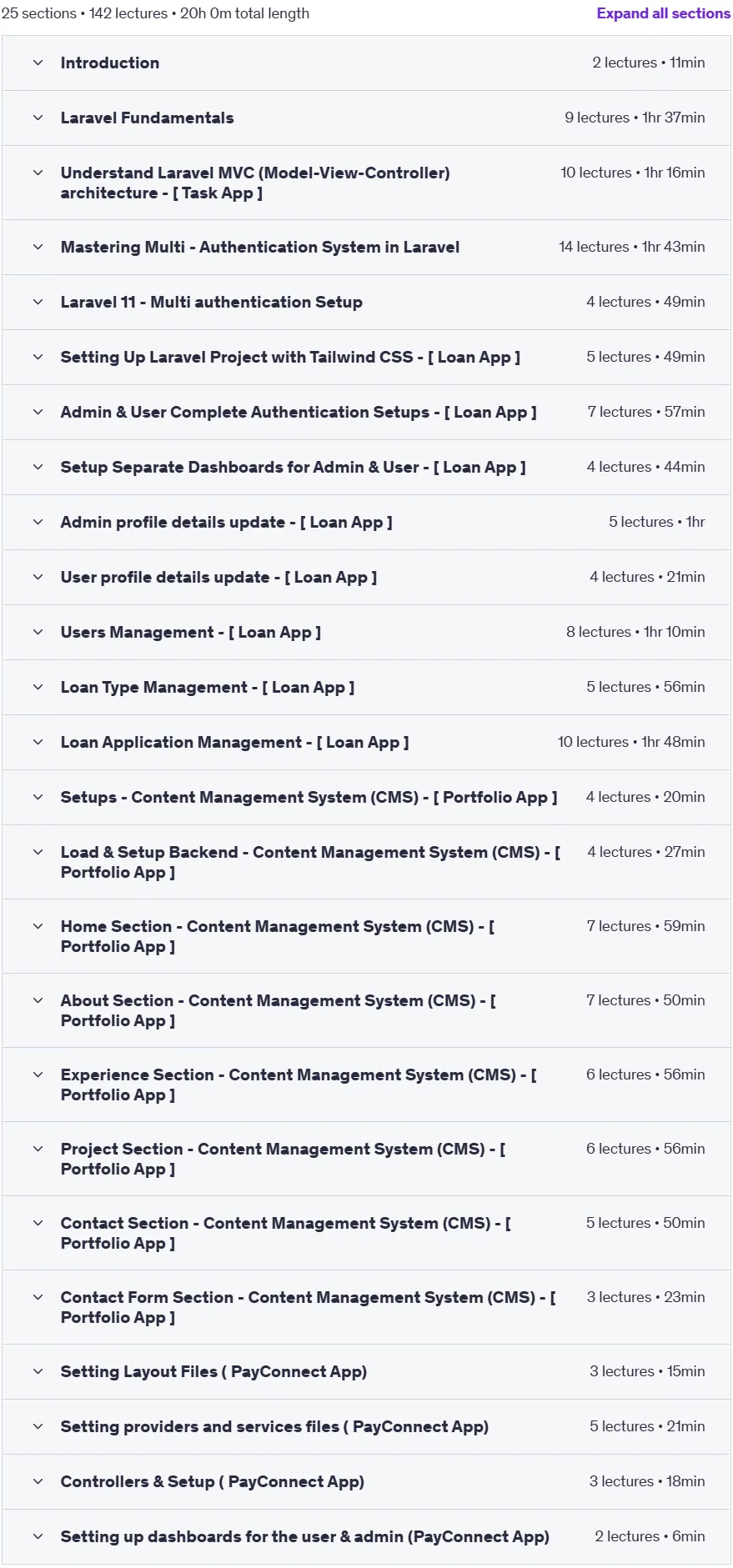Screen dimensions: 733x1568
Task: Click chevron beside Users Management section
Action: pos(38,632)
